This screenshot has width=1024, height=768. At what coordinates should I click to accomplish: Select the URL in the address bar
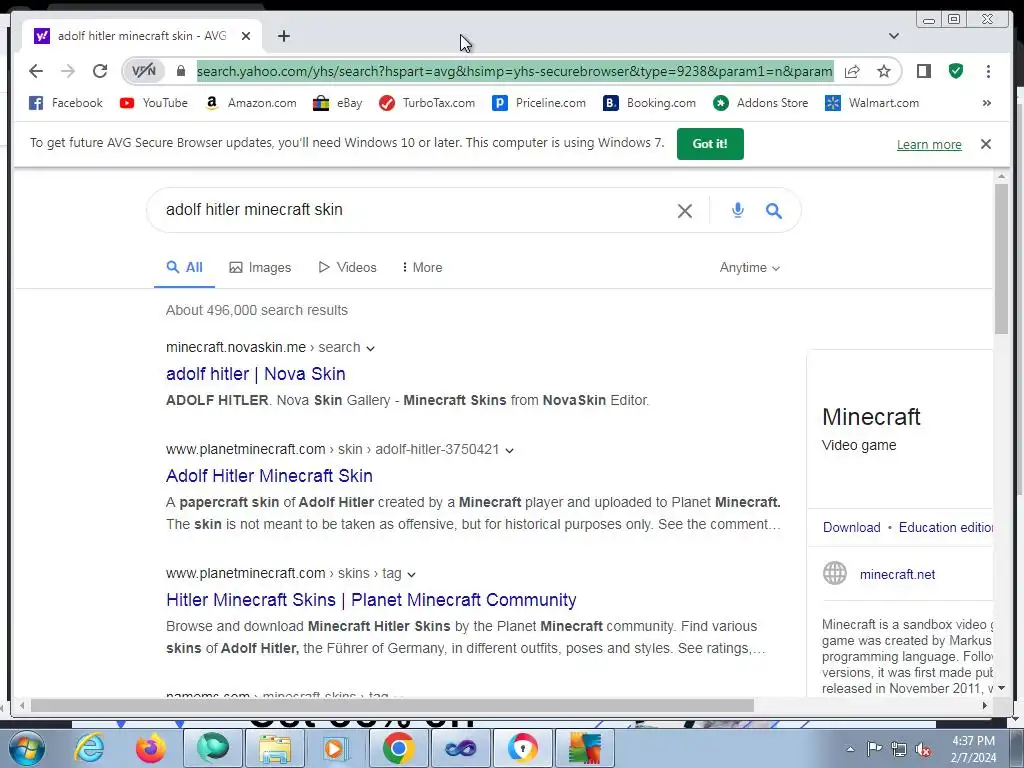(515, 71)
